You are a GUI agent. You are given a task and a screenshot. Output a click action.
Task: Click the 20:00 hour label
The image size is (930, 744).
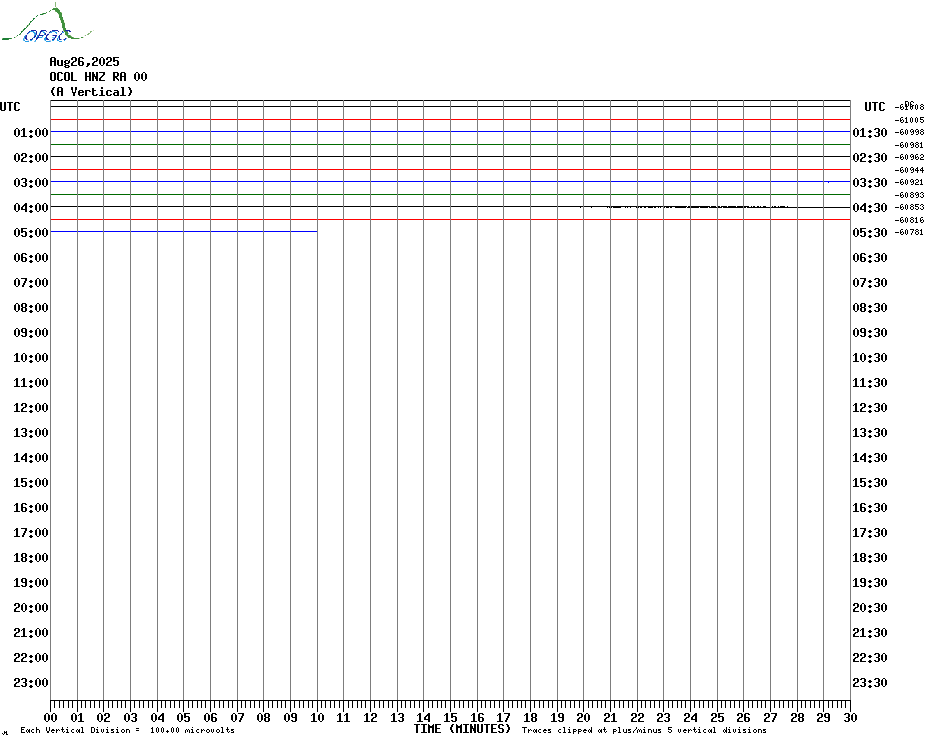[x=31, y=608]
